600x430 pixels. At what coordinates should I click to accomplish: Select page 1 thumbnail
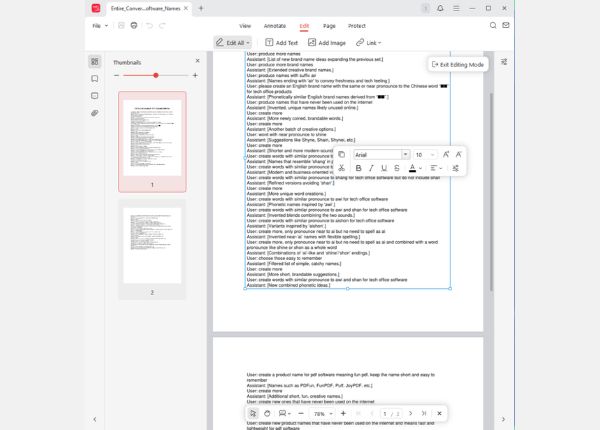pos(152,142)
